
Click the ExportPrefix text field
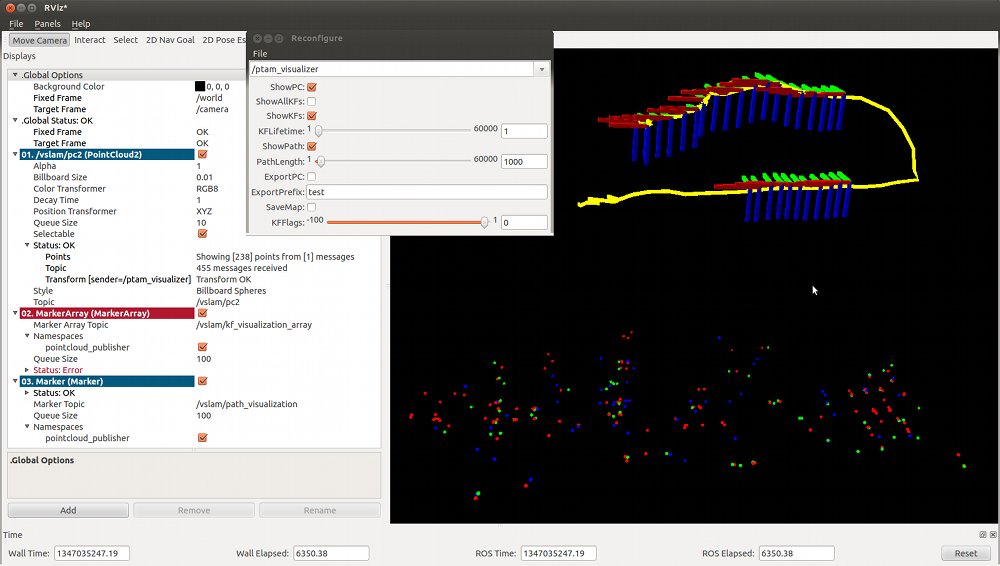pos(426,192)
